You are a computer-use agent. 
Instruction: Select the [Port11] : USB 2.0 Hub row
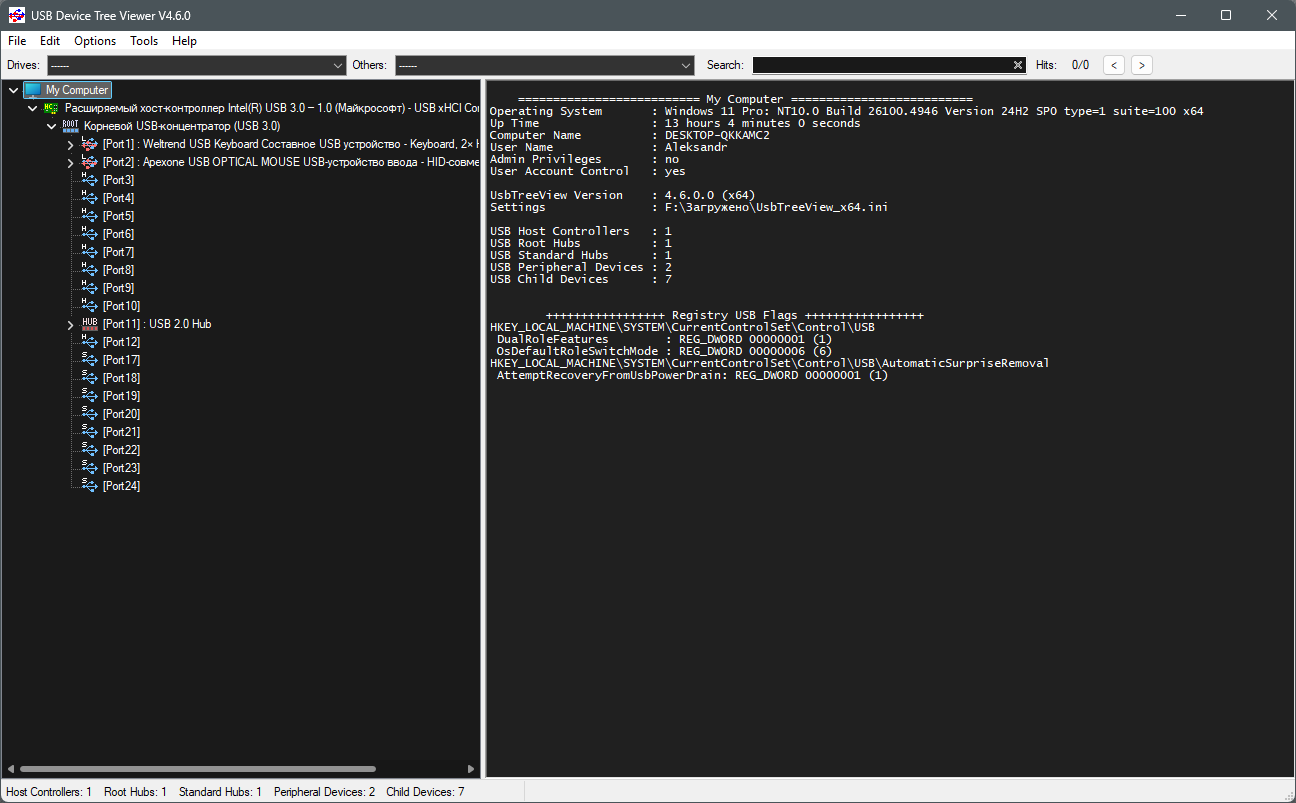157,324
